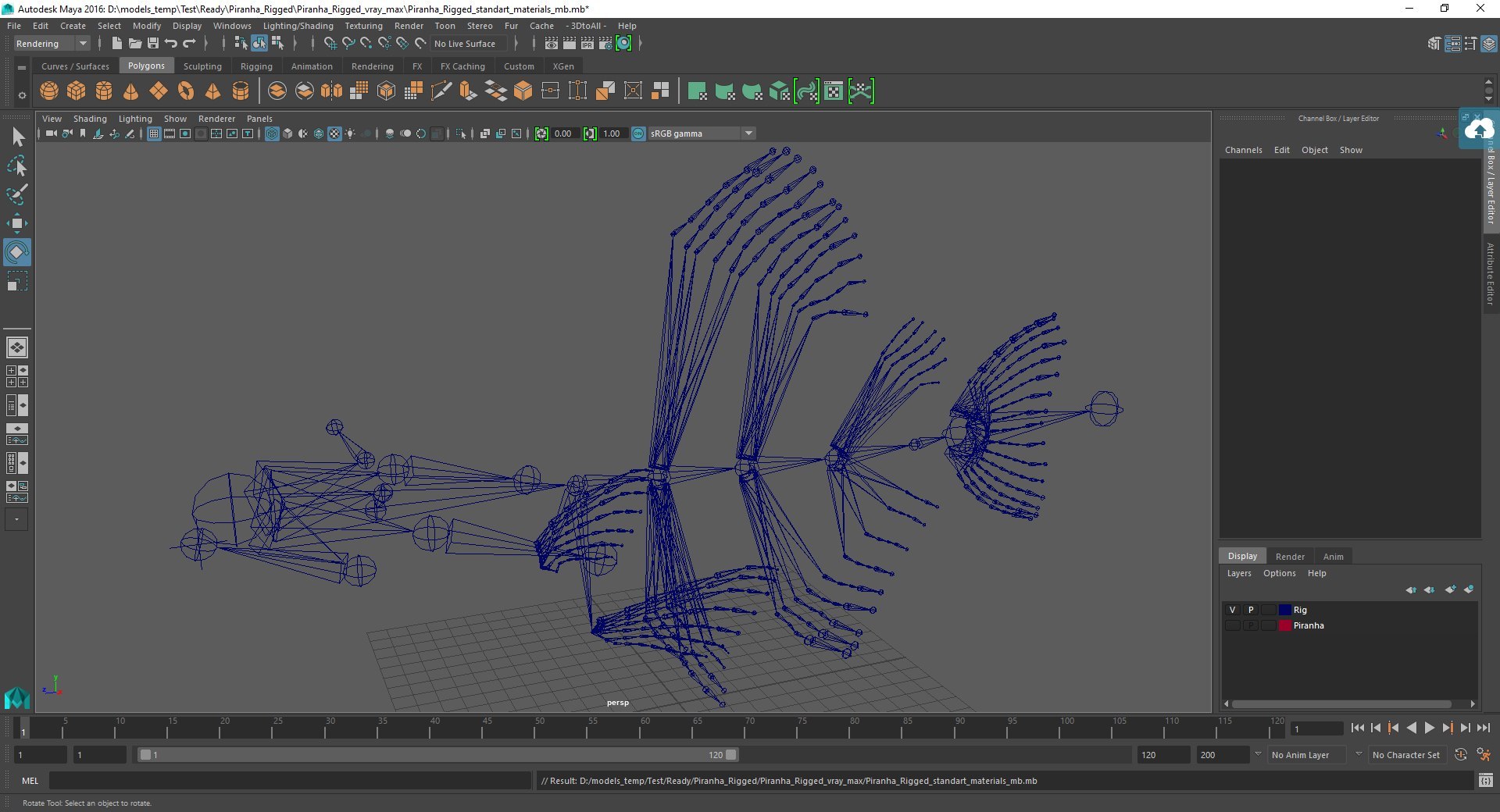Select the Move tool in toolbox

16,223
